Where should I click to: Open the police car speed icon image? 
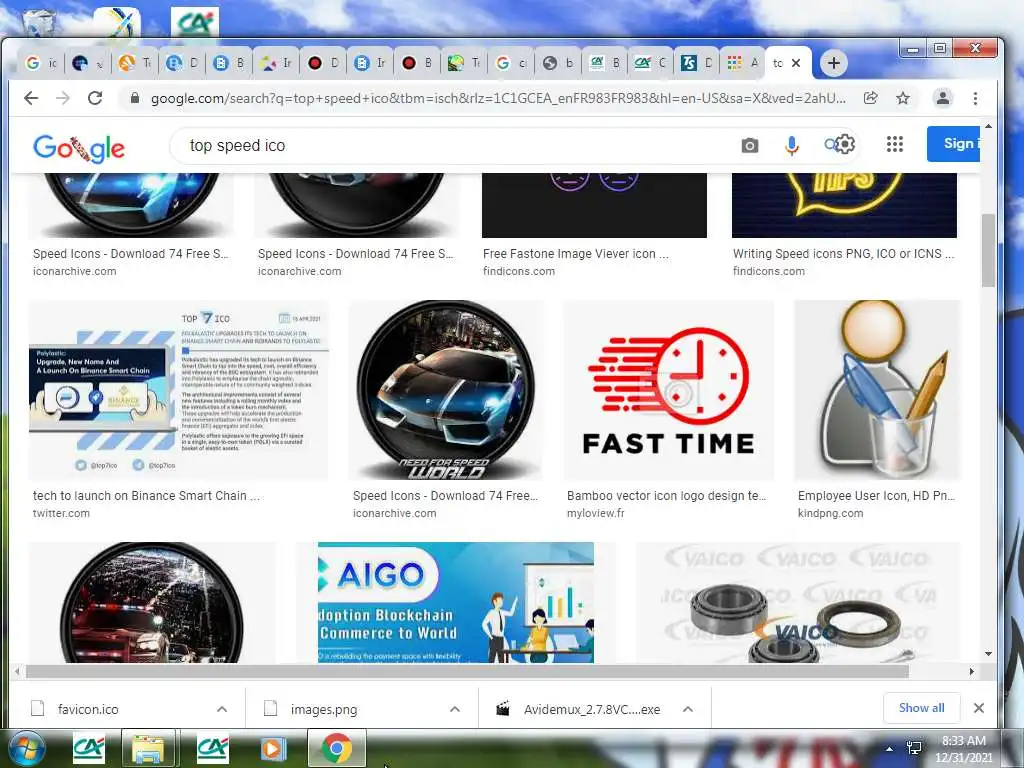pyautogui.click(x=152, y=602)
